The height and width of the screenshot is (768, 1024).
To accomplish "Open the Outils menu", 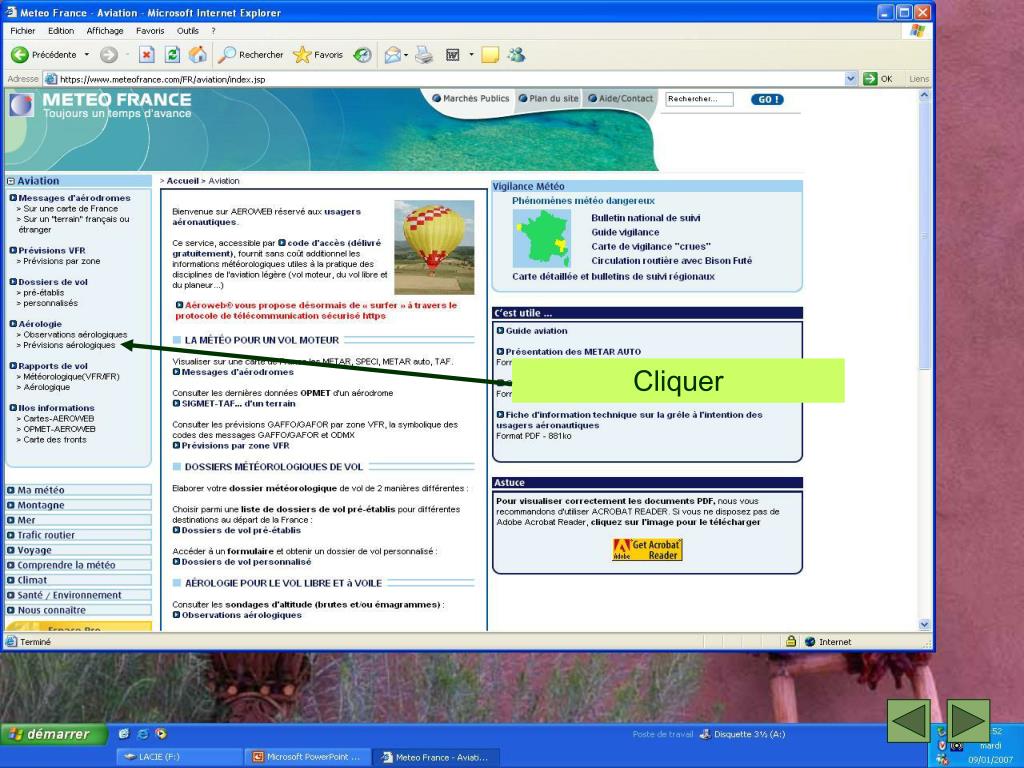I will pos(187,31).
